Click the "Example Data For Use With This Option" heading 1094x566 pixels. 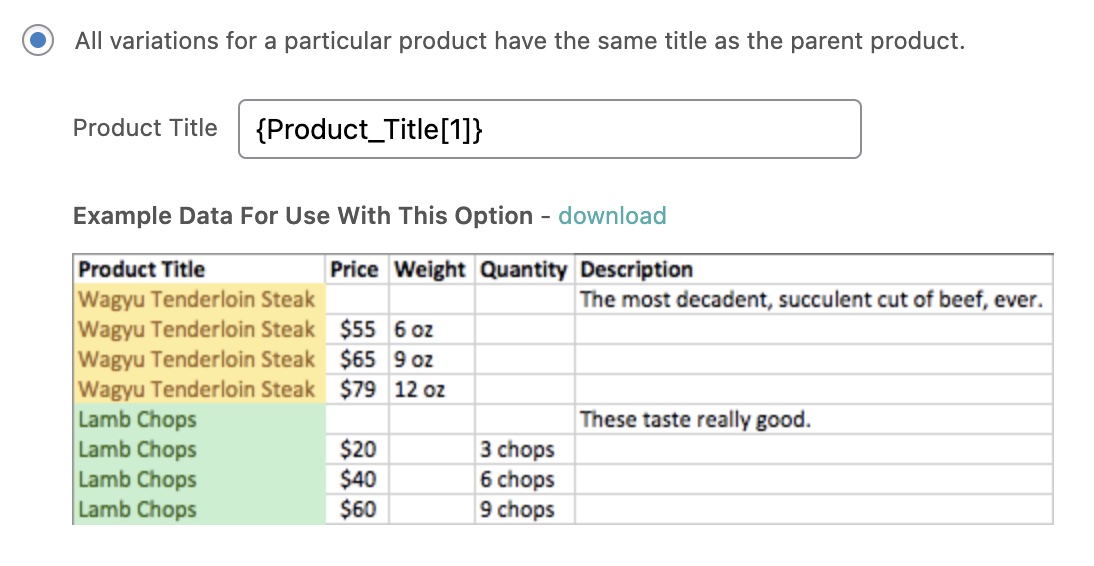coord(303,216)
